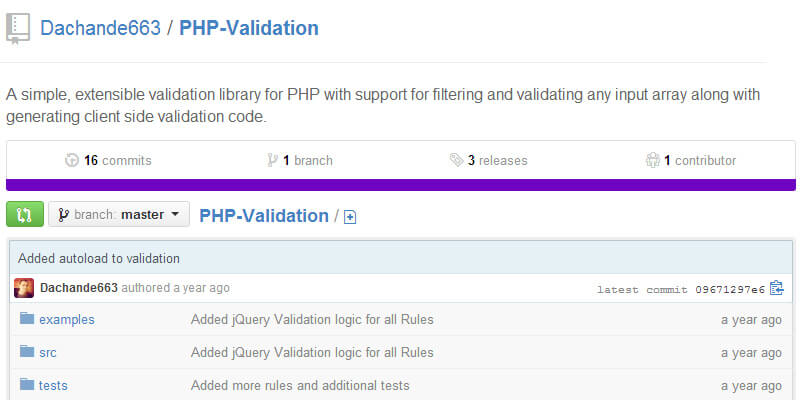Image resolution: width=800 pixels, height=400 pixels.
Task: Click the repository book icon
Action: point(18,27)
